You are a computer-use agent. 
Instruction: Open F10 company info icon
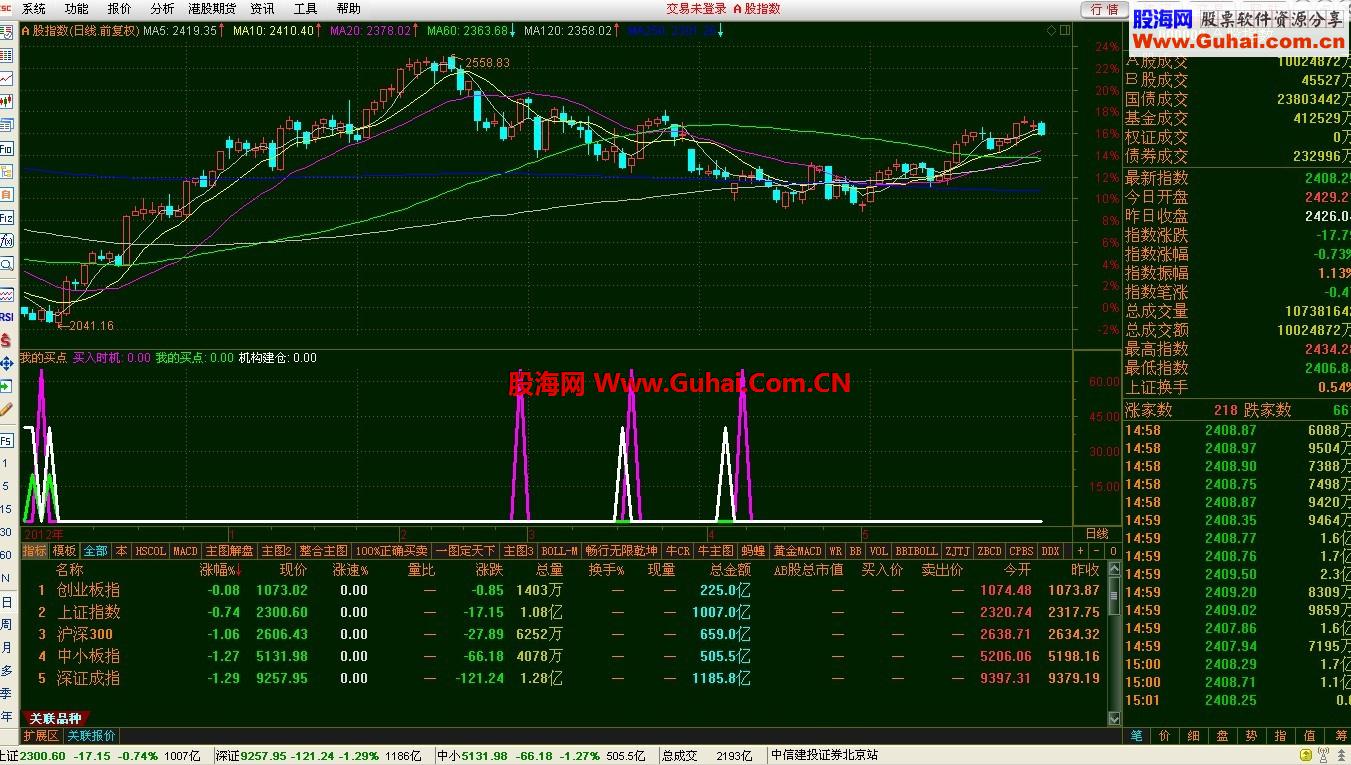click(7, 148)
